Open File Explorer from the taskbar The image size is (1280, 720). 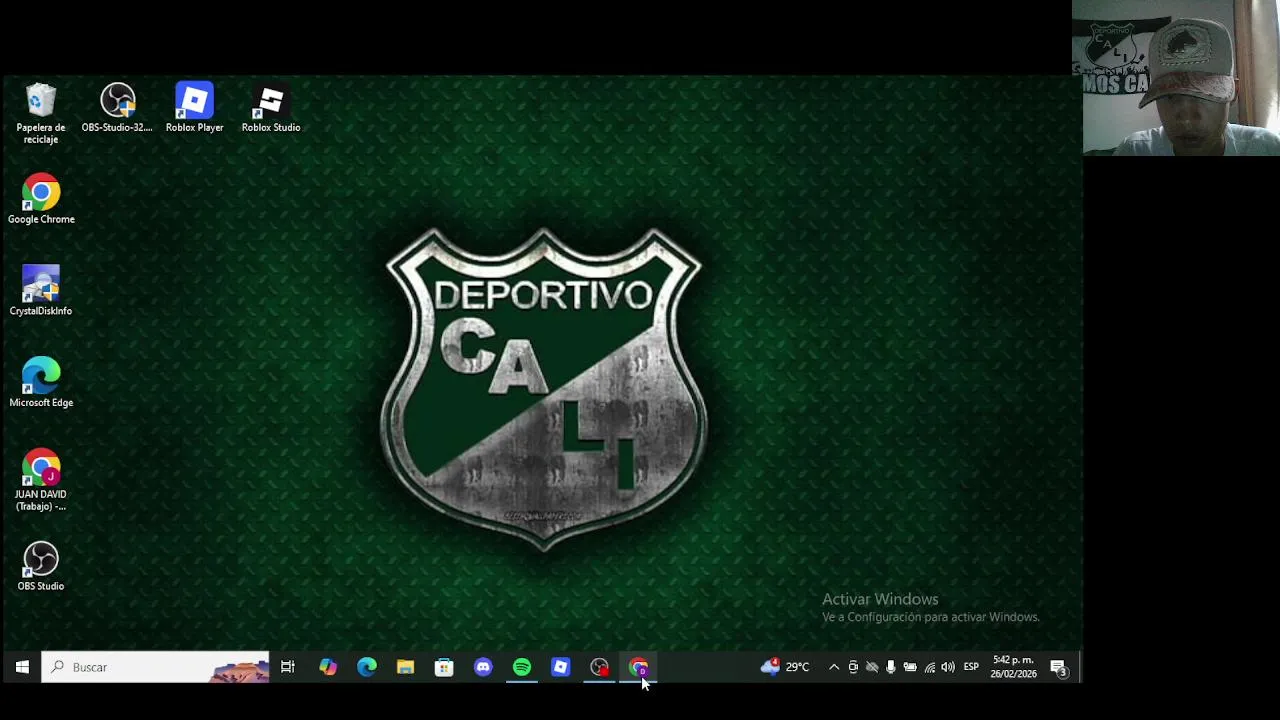point(405,667)
